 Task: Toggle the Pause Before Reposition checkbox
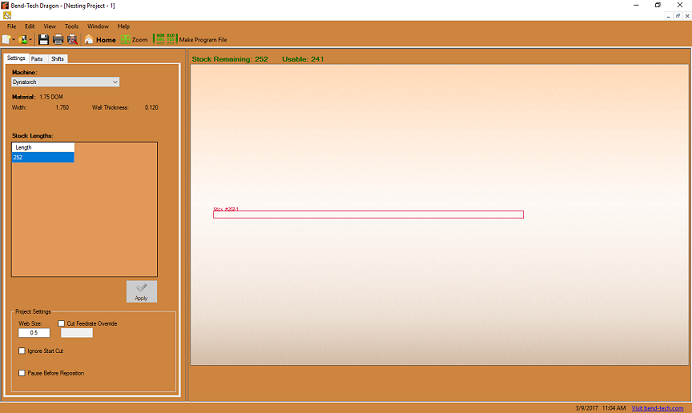(x=23, y=373)
